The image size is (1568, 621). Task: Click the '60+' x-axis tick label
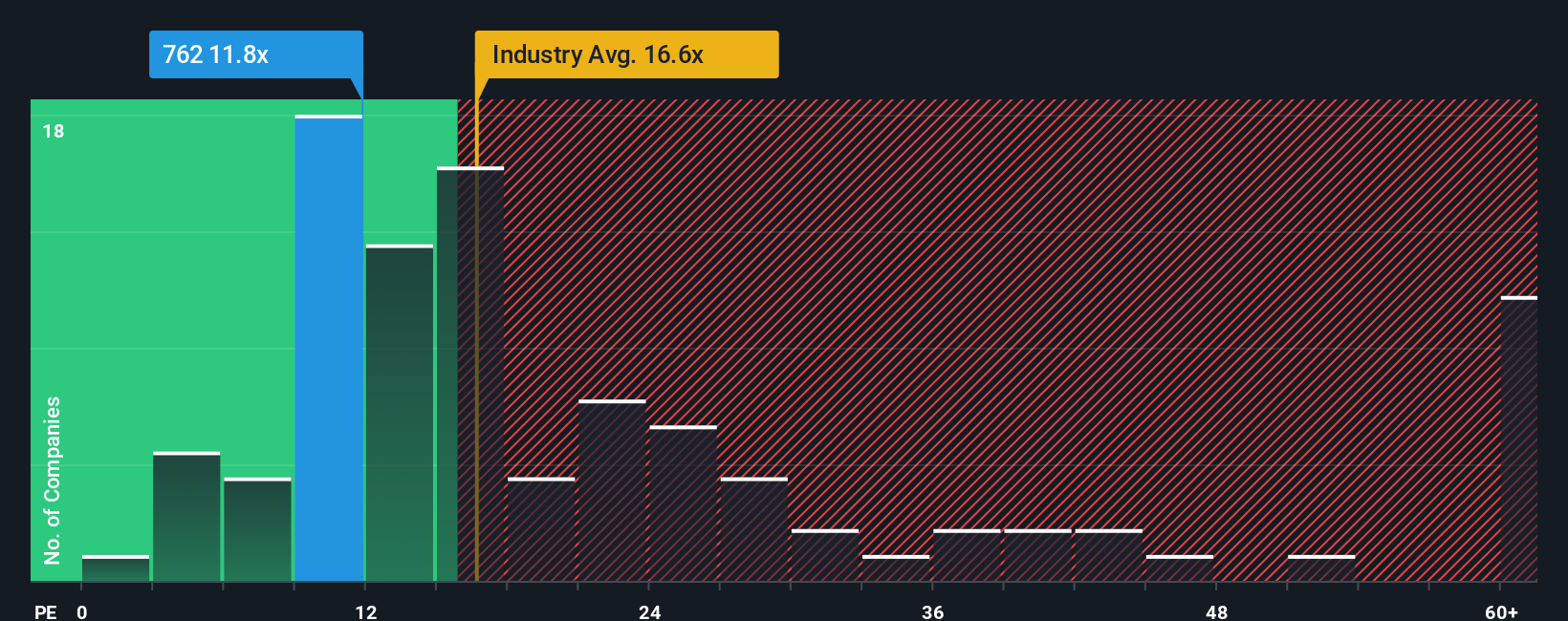tap(1502, 611)
